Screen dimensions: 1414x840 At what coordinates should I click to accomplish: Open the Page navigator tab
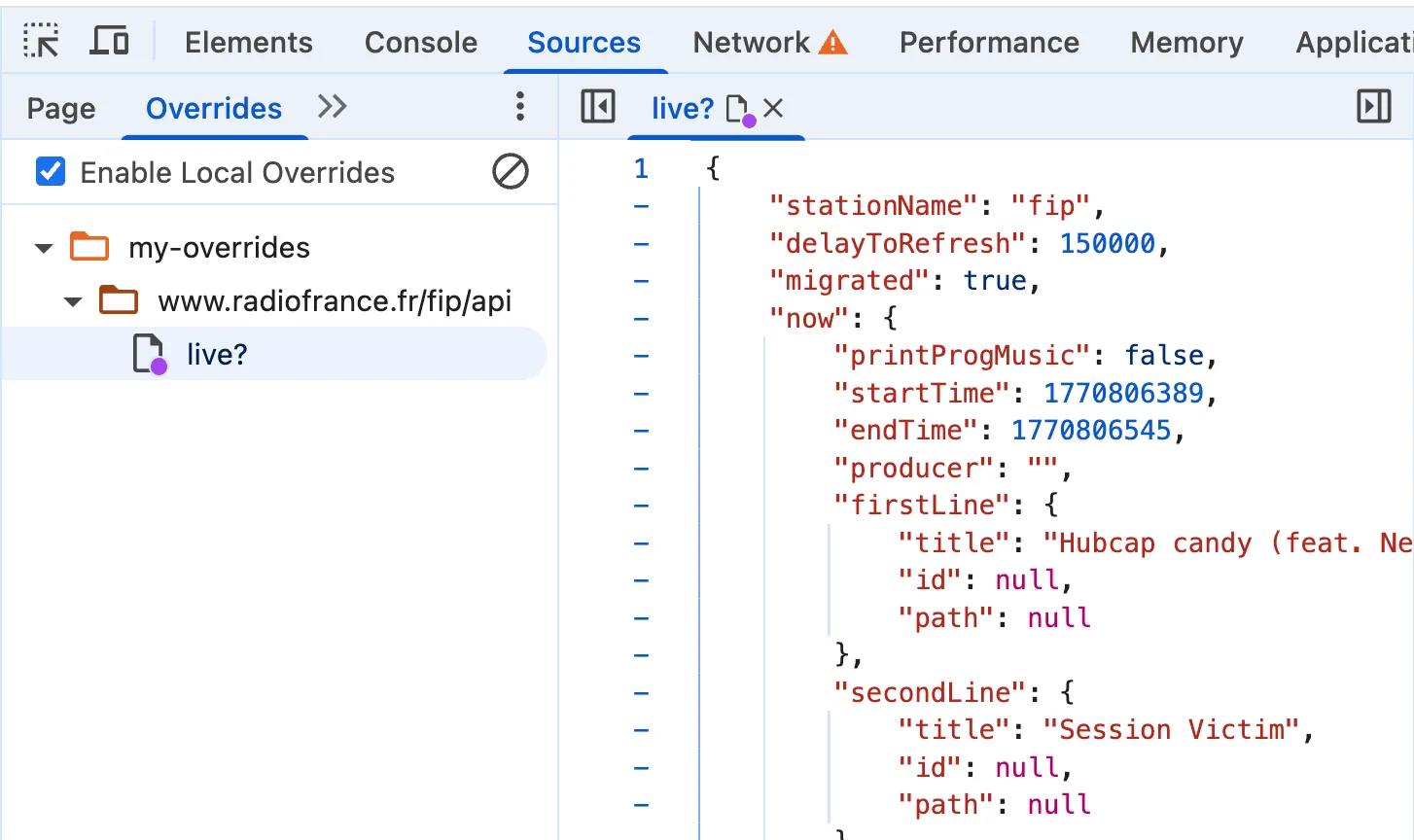click(61, 108)
